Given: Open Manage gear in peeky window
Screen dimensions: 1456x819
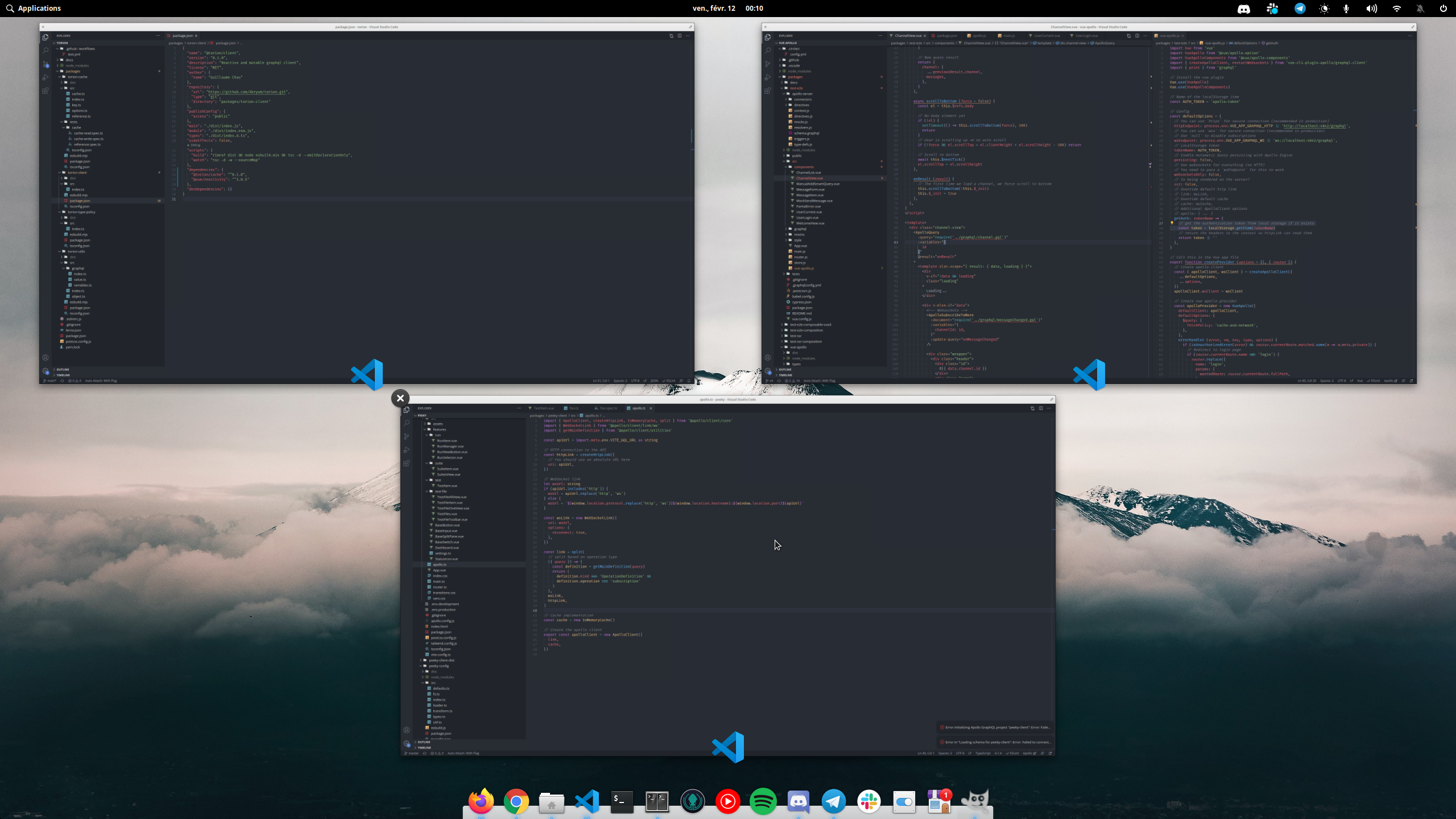Looking at the screenshot, I should (x=407, y=743).
